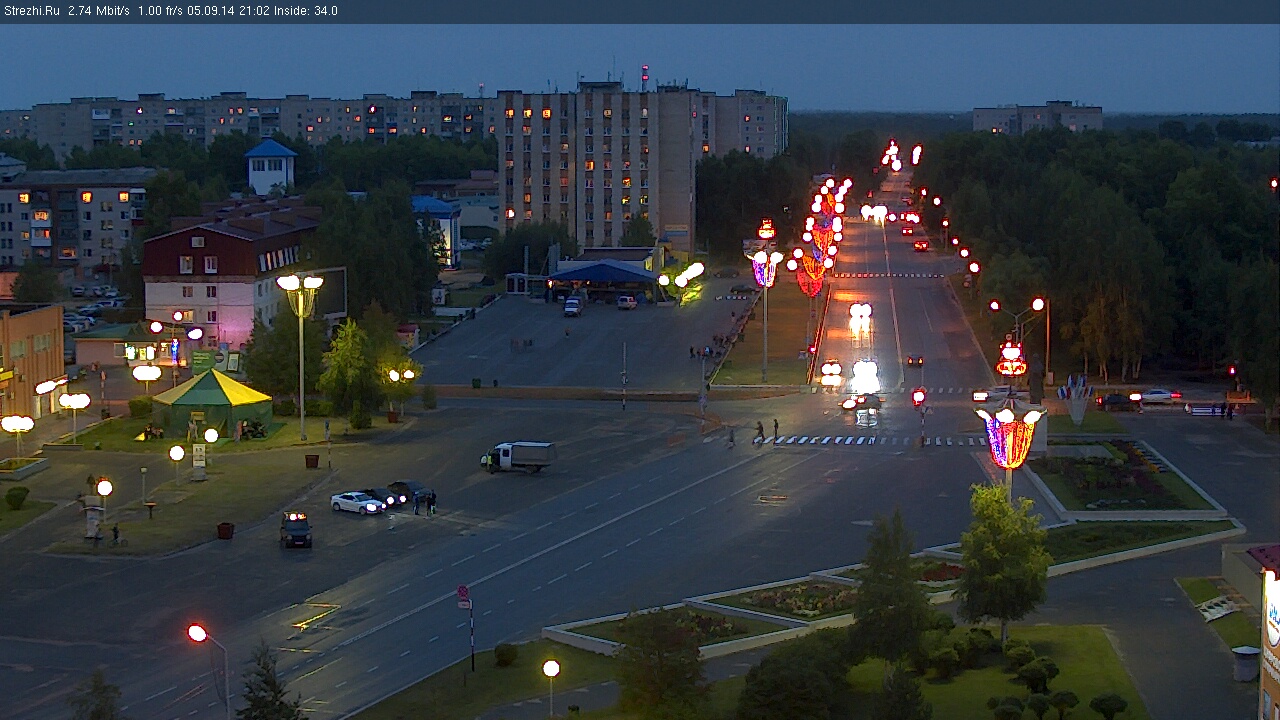Select the "2.74 Mbit/s" bitrate value

[x=99, y=11]
